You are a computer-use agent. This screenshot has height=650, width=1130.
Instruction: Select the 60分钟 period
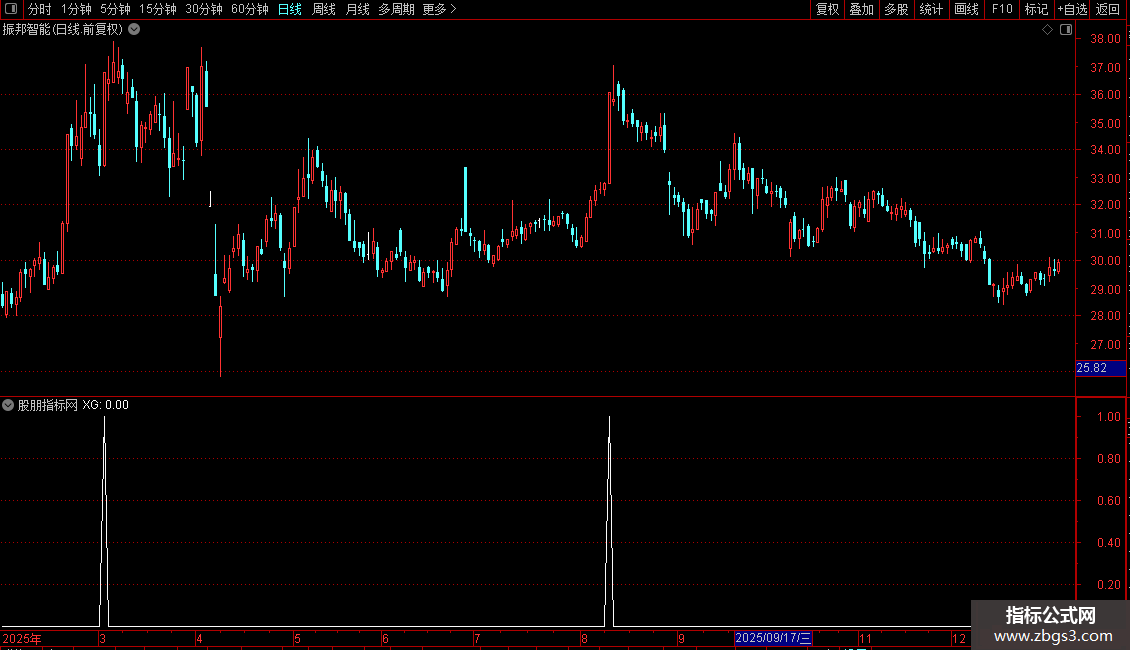(x=250, y=9)
